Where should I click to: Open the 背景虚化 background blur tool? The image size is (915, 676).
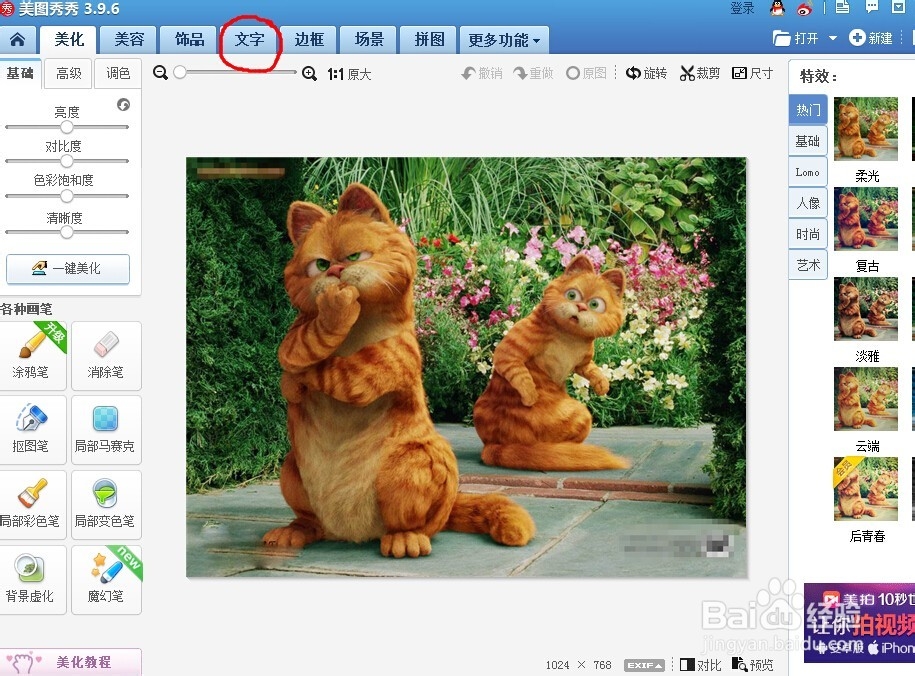[34, 580]
